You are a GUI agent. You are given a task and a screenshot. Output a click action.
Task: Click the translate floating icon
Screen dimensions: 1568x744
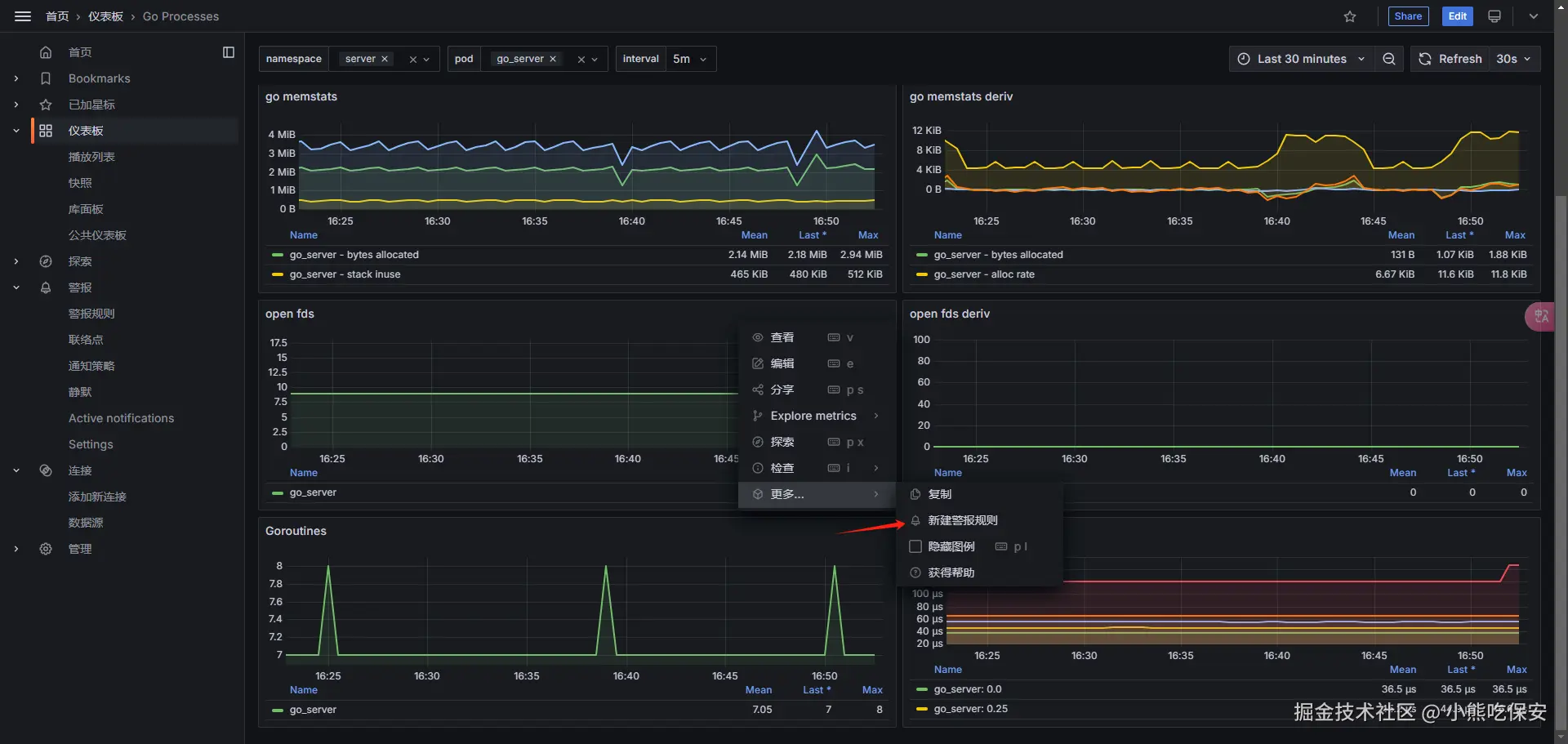click(x=1541, y=316)
